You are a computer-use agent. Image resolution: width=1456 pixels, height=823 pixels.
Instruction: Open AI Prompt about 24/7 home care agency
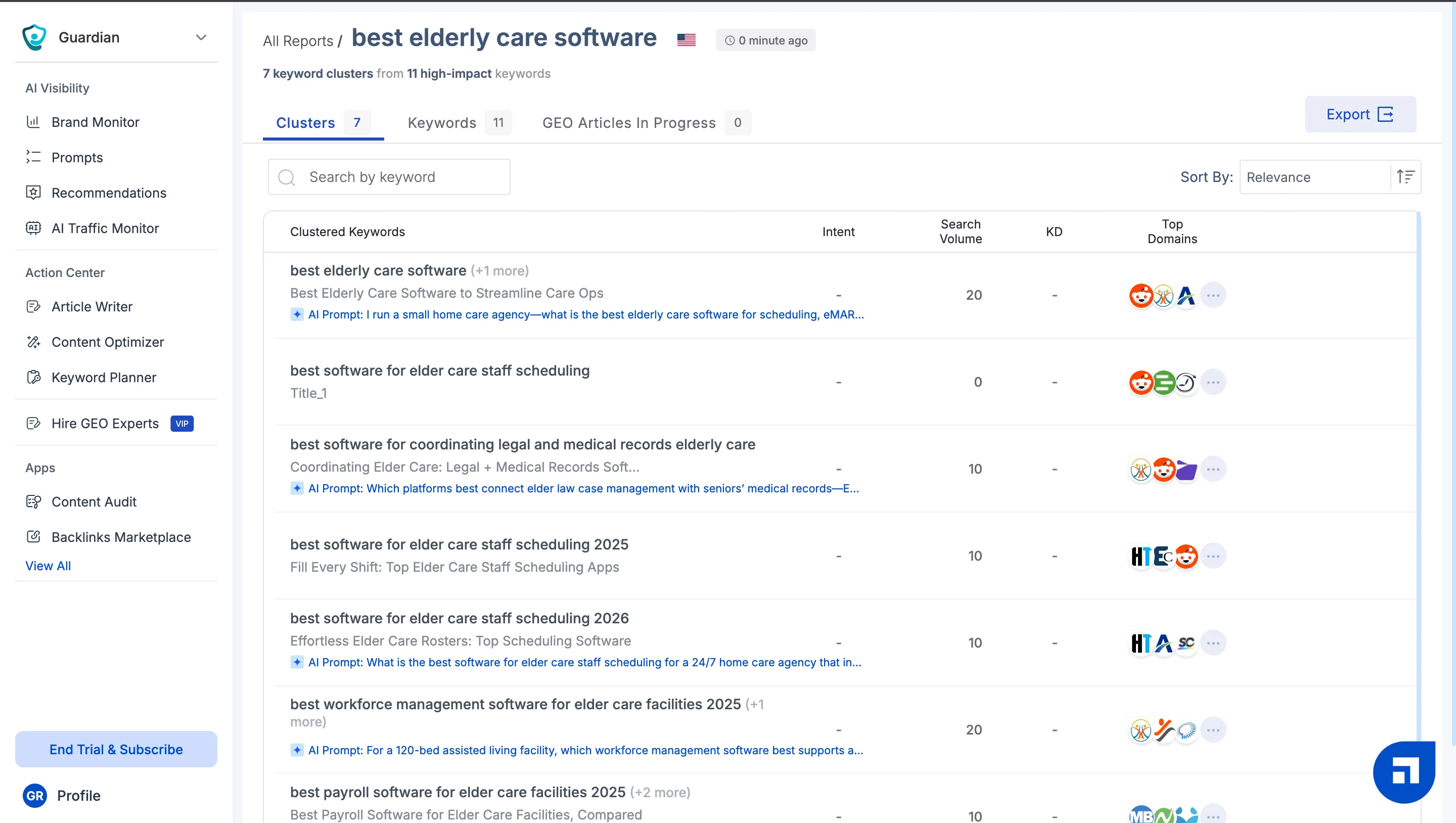point(584,662)
